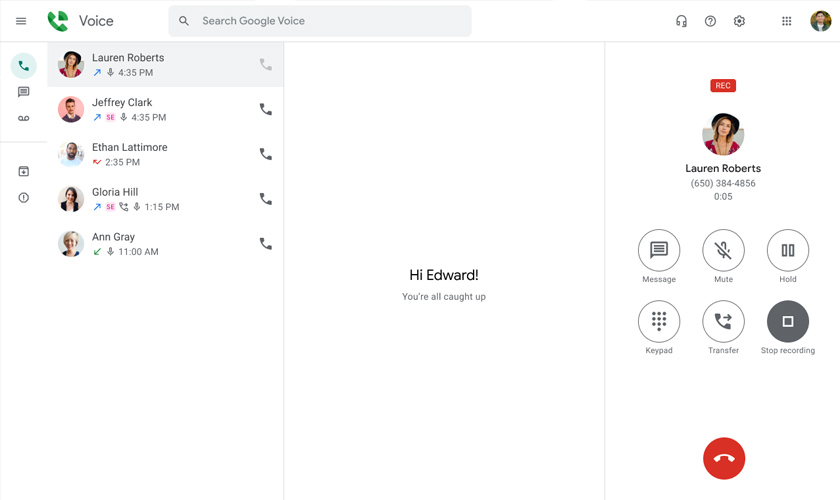Open the Spam section in sidebar
The height and width of the screenshot is (500, 840).
coord(24,198)
